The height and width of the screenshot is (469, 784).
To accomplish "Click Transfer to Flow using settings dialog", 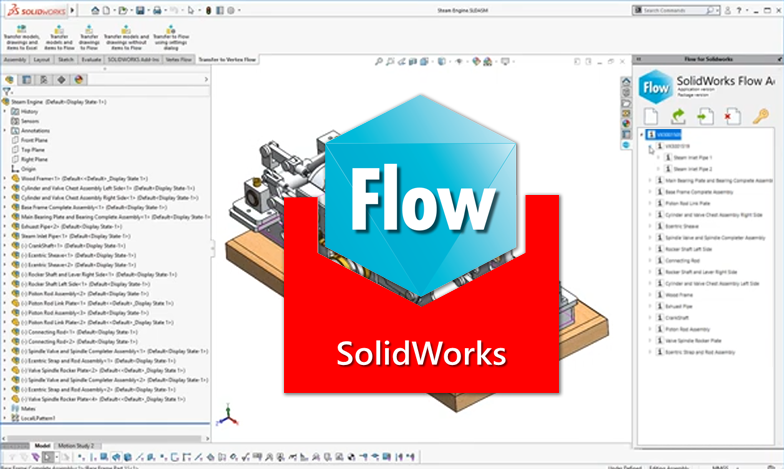I will tap(171, 38).
